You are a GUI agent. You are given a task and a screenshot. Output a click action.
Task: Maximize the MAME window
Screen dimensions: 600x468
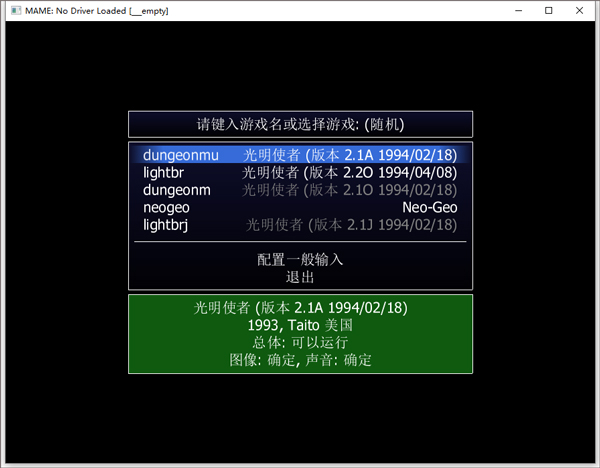coord(549,10)
